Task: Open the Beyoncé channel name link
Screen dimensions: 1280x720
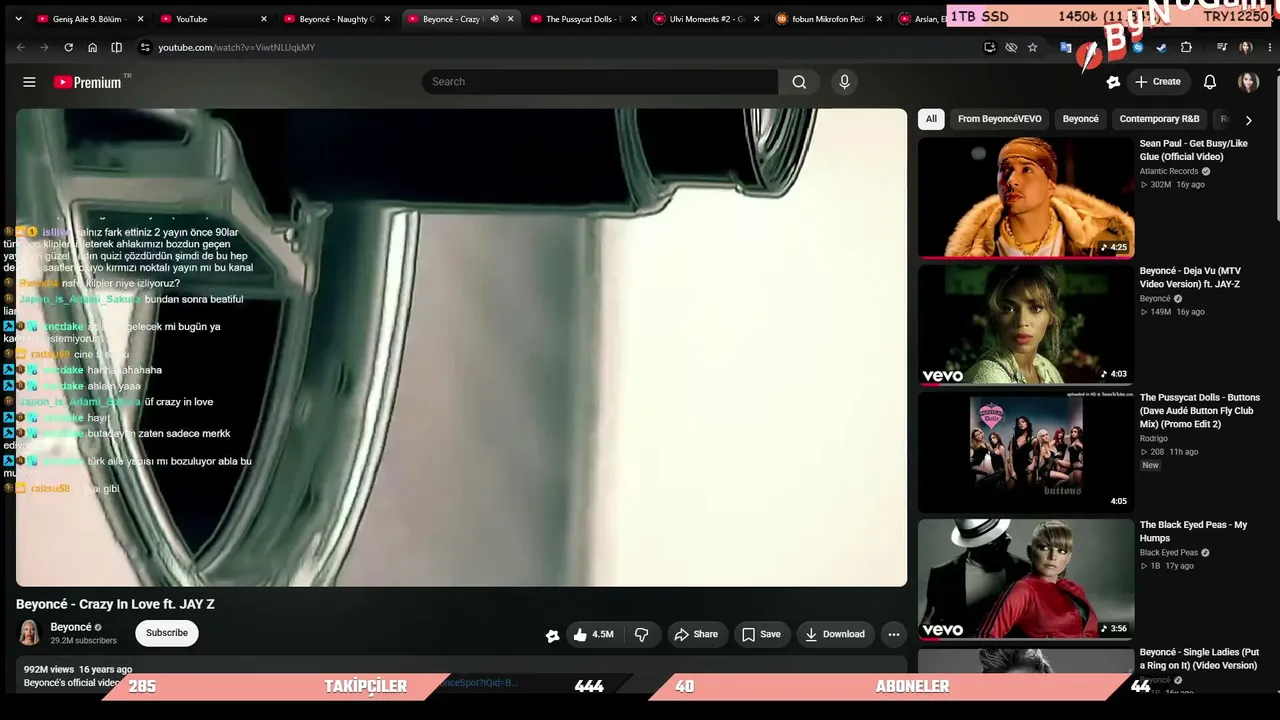Action: [x=71, y=627]
